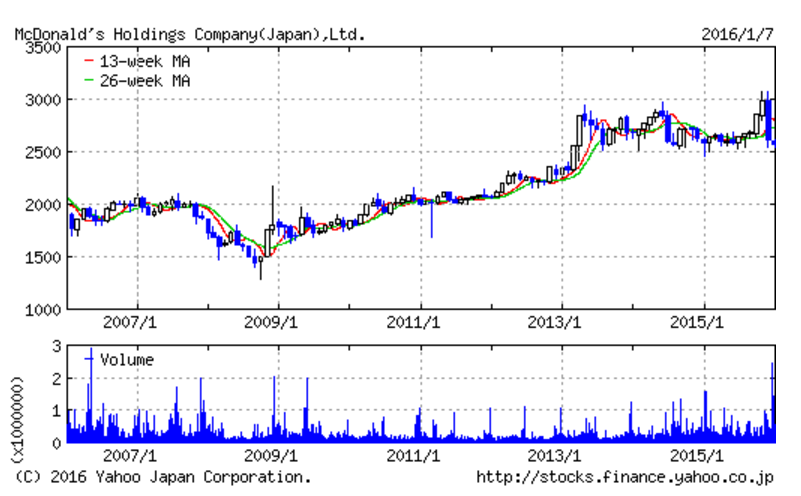Screen dimensions: 801x496
Task: Click the Volume legend label
Action: 128,360
